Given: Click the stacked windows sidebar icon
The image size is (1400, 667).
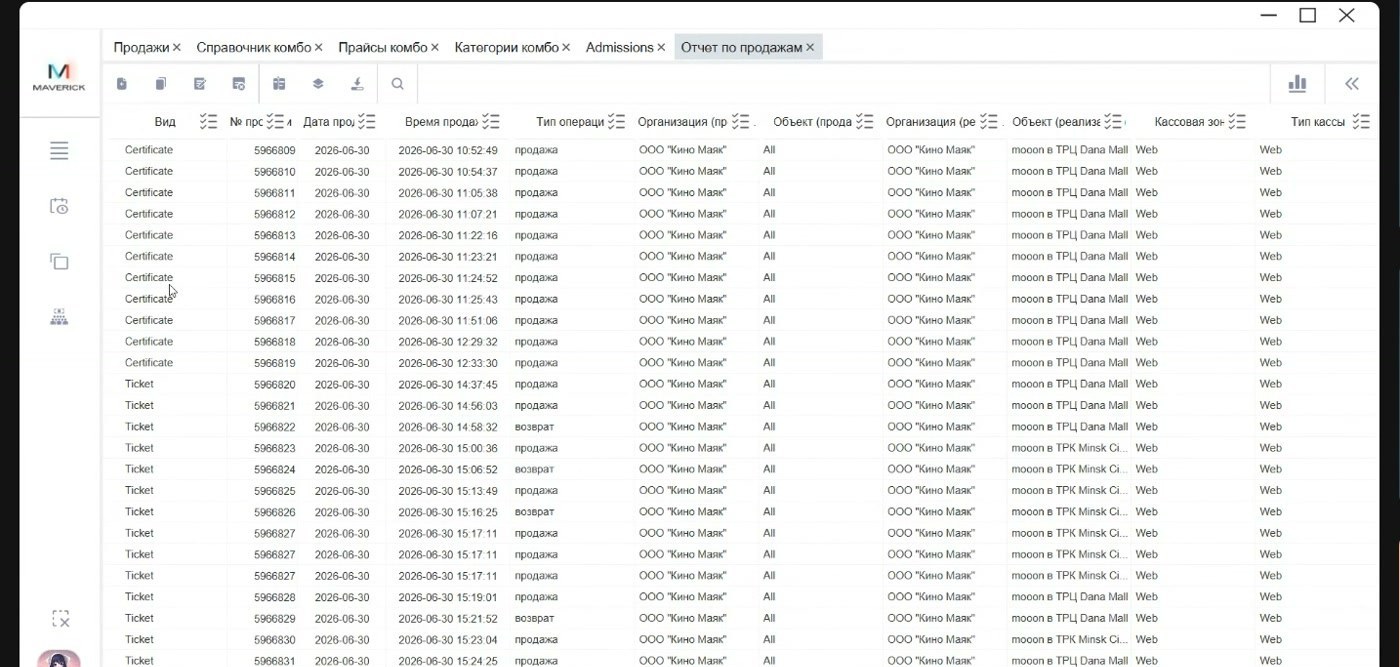Looking at the screenshot, I should coord(59,262).
